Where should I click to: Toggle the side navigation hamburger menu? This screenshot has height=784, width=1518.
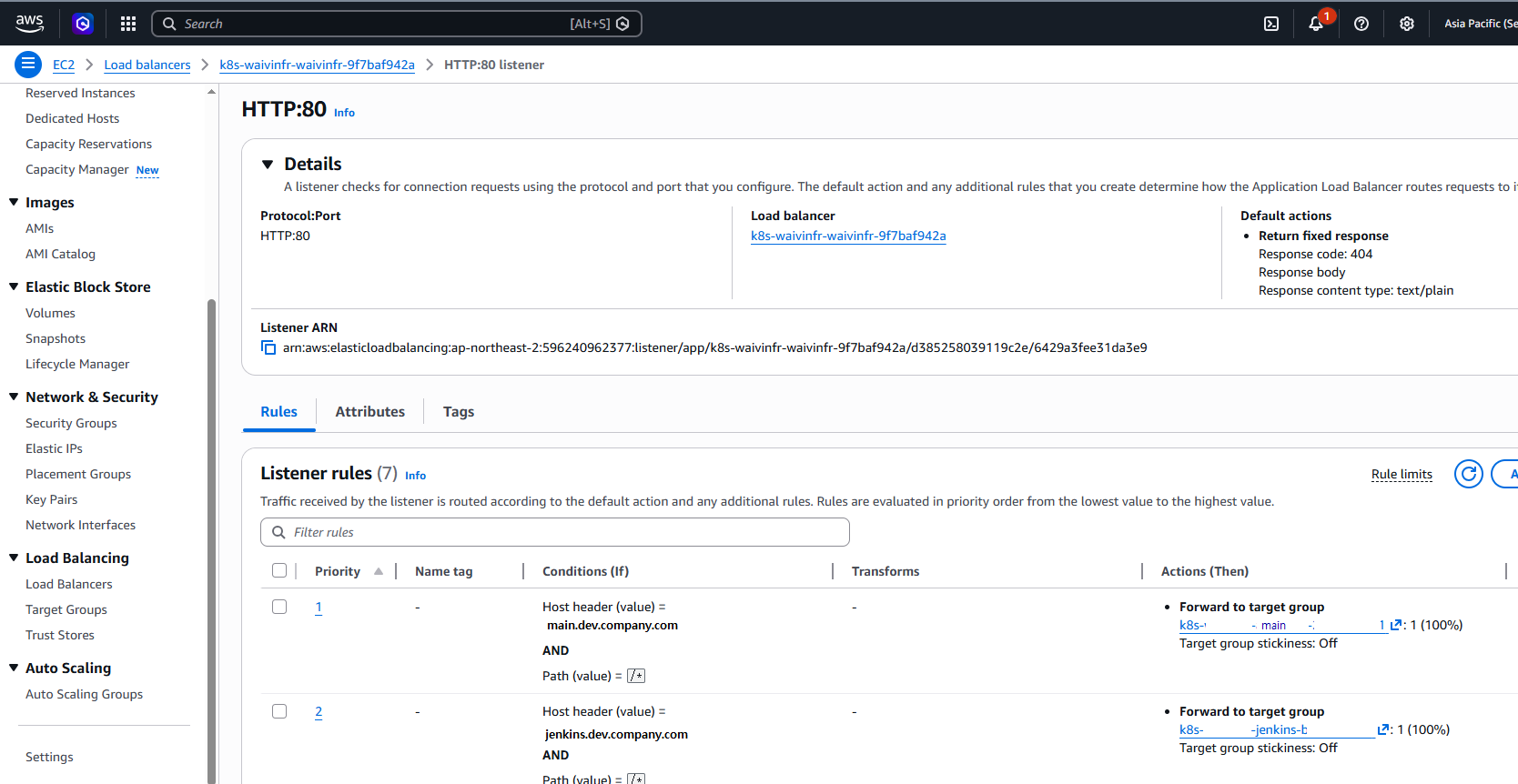click(x=28, y=65)
